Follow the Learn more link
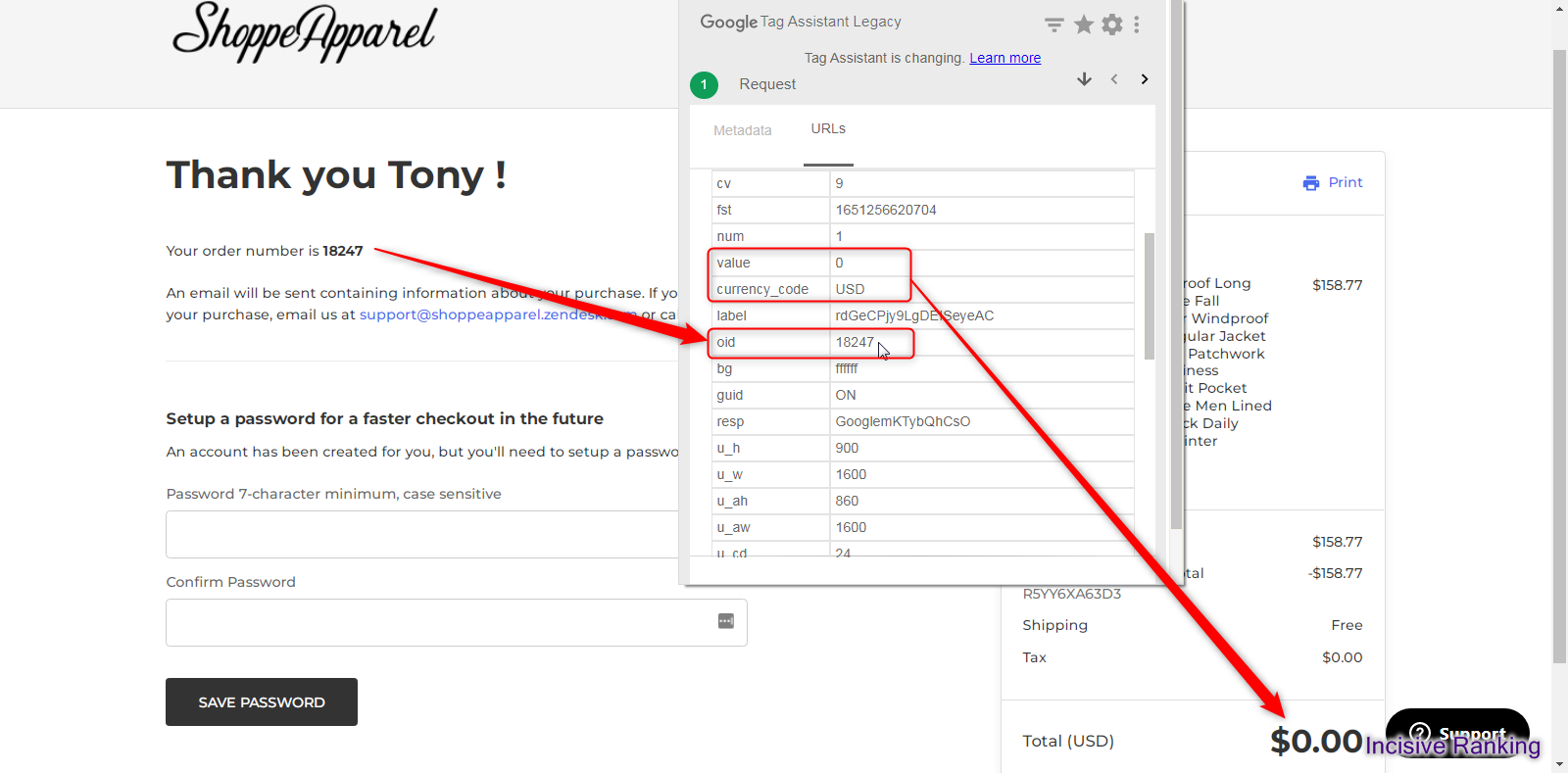The image size is (1568, 773). (x=1004, y=59)
